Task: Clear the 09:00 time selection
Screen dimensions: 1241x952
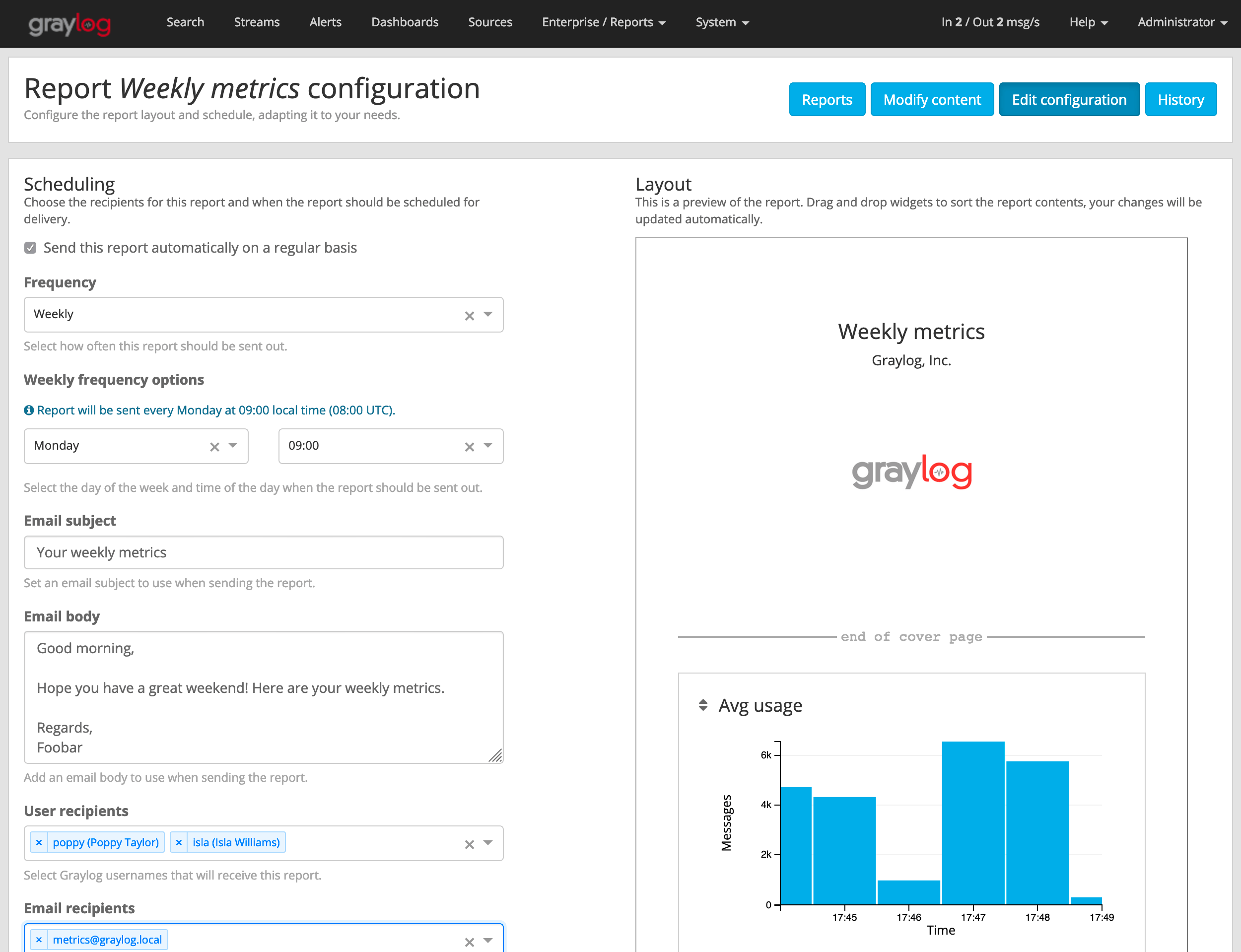Action: coord(469,446)
